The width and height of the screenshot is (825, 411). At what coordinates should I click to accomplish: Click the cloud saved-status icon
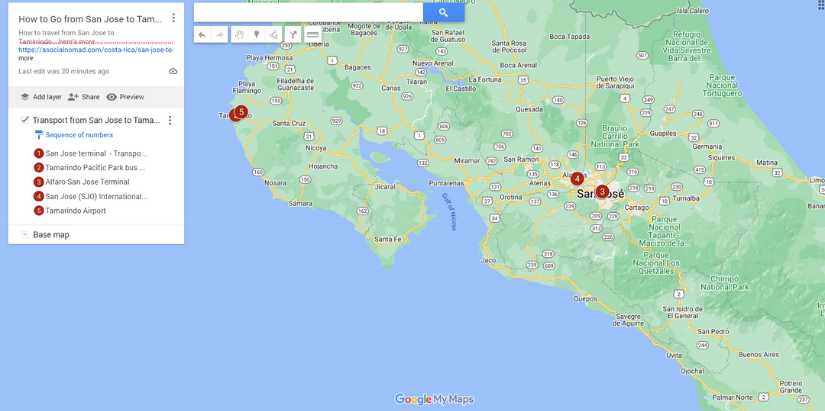pyautogui.click(x=173, y=71)
